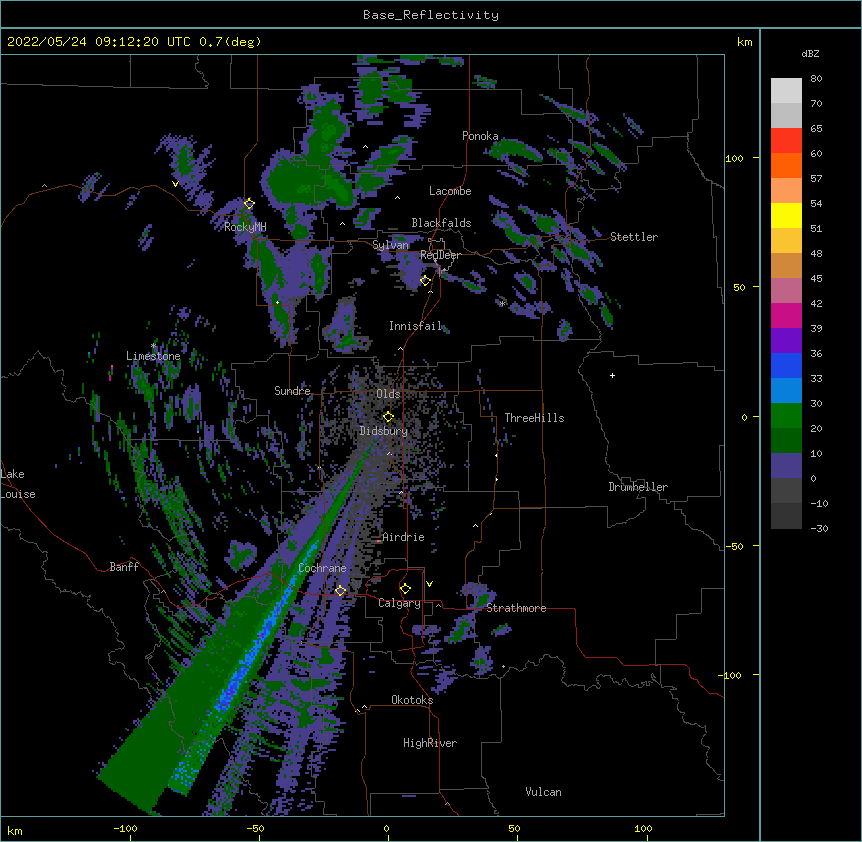Click the Strathmore label
Viewport: 862px width, 842px height.
click(x=516, y=608)
